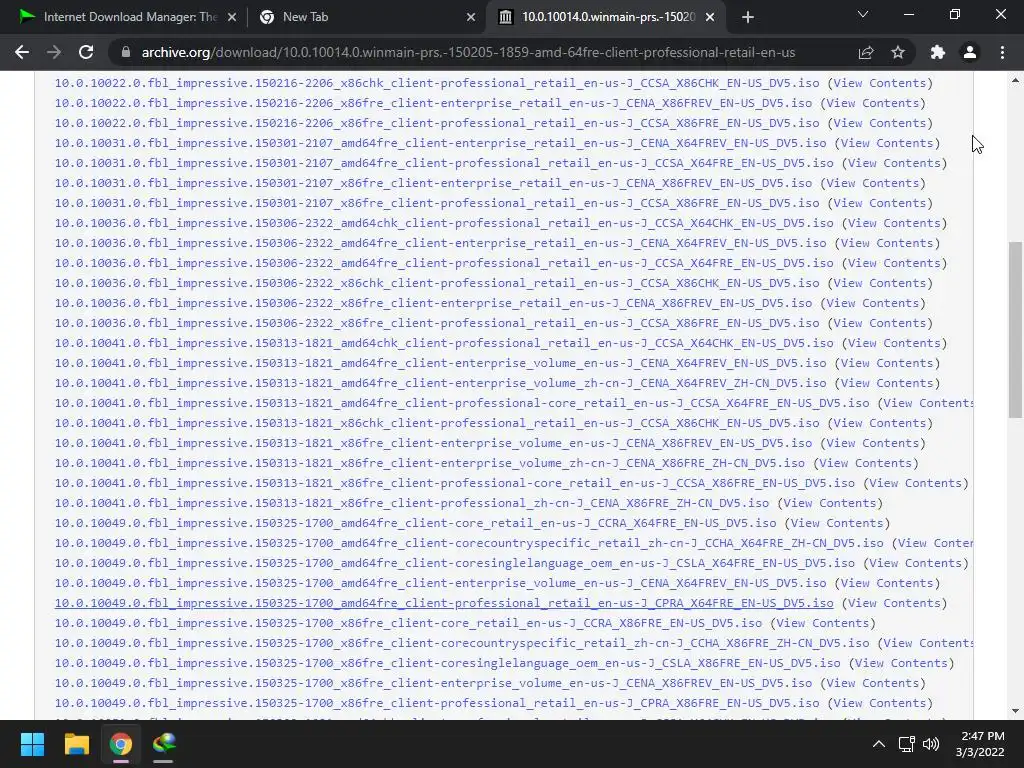View Contents of 10031 x86fre enterprise ISO

tap(872, 184)
